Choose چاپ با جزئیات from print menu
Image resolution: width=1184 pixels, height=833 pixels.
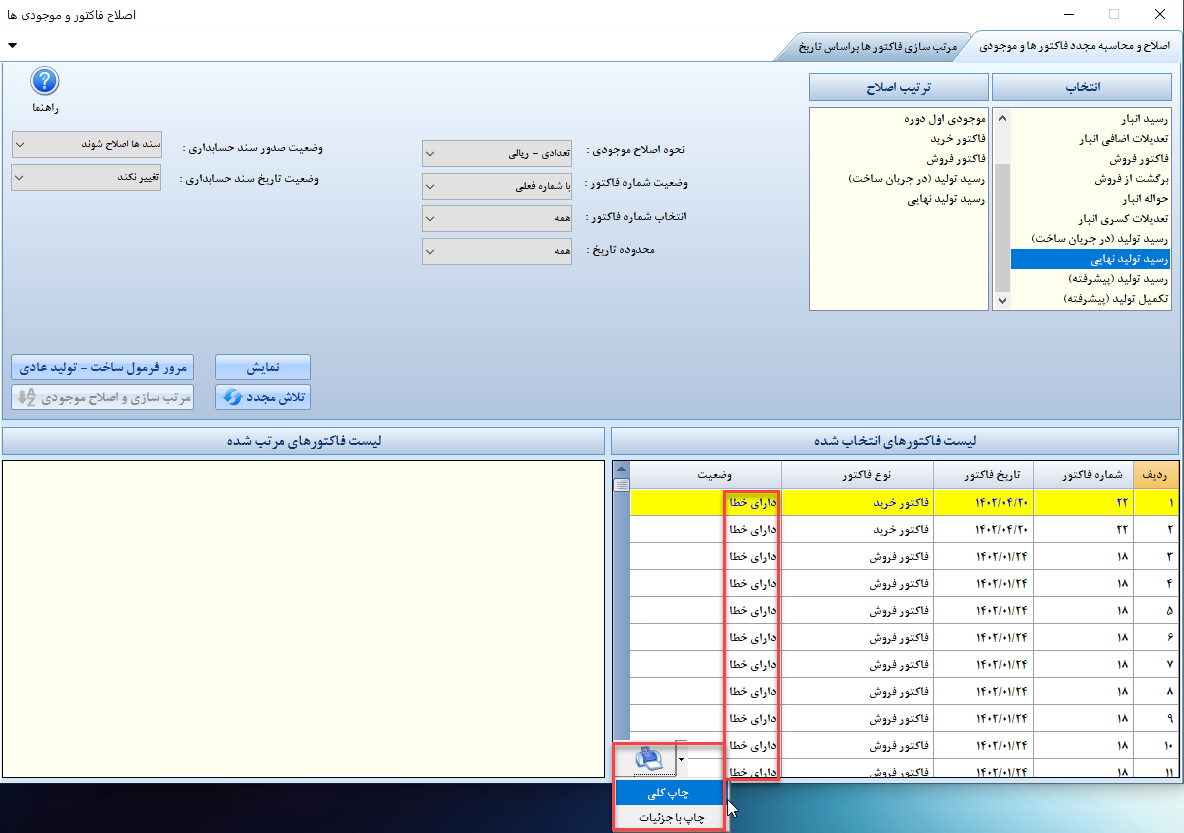coord(670,818)
